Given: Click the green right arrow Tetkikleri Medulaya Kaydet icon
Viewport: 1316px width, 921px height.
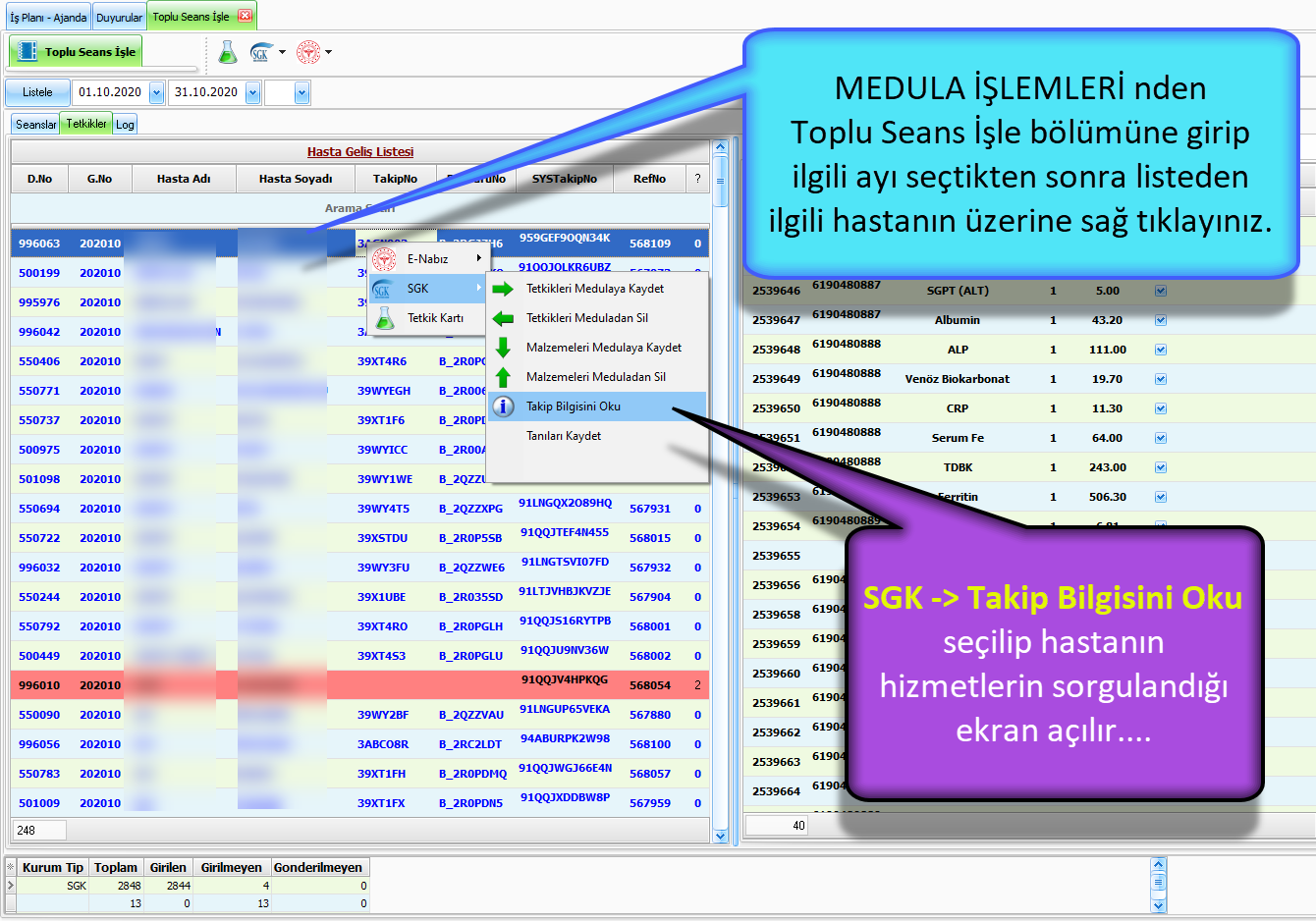Looking at the screenshot, I should [503, 289].
